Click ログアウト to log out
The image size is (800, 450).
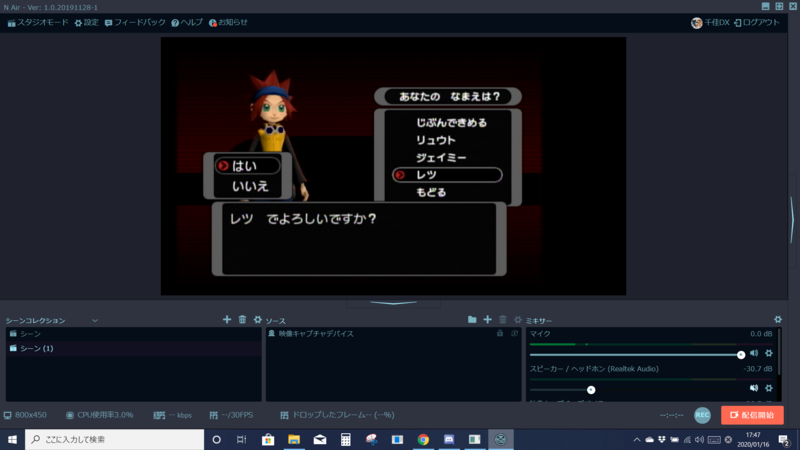[757, 22]
